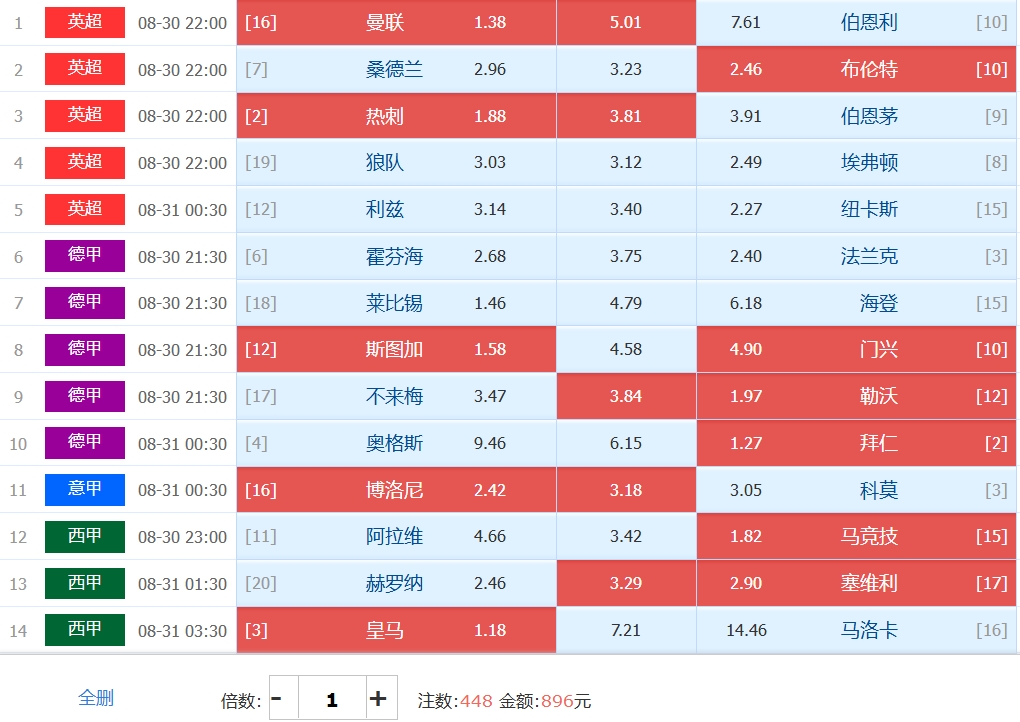The width and height of the screenshot is (1020, 722).
Task: Select 狼队 home win at 3.03
Action: pyautogui.click(x=396, y=162)
